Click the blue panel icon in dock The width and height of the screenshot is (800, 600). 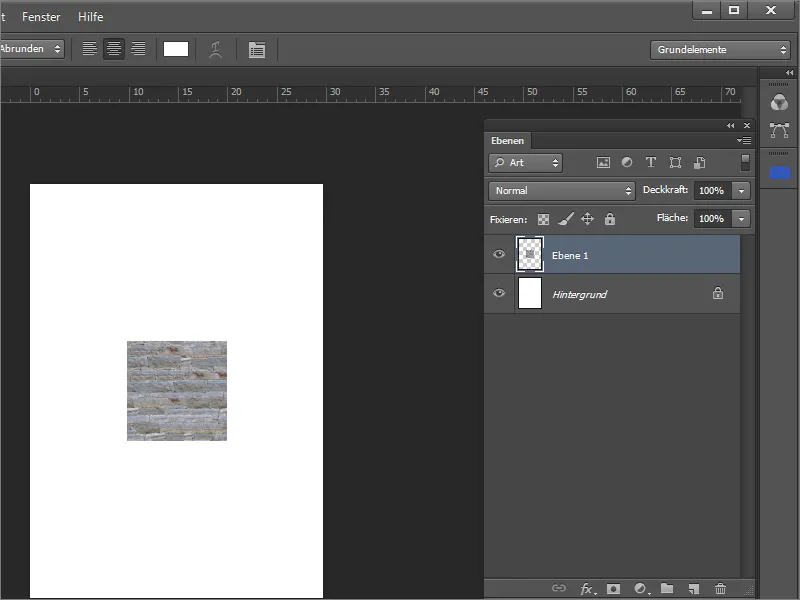tap(780, 172)
